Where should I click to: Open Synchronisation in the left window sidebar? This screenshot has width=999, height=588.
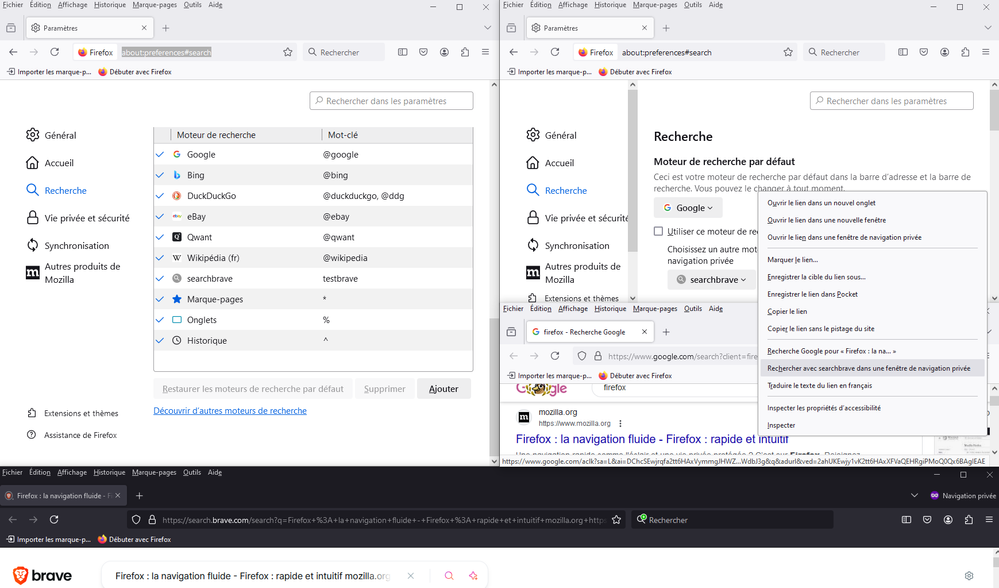(x=68, y=245)
